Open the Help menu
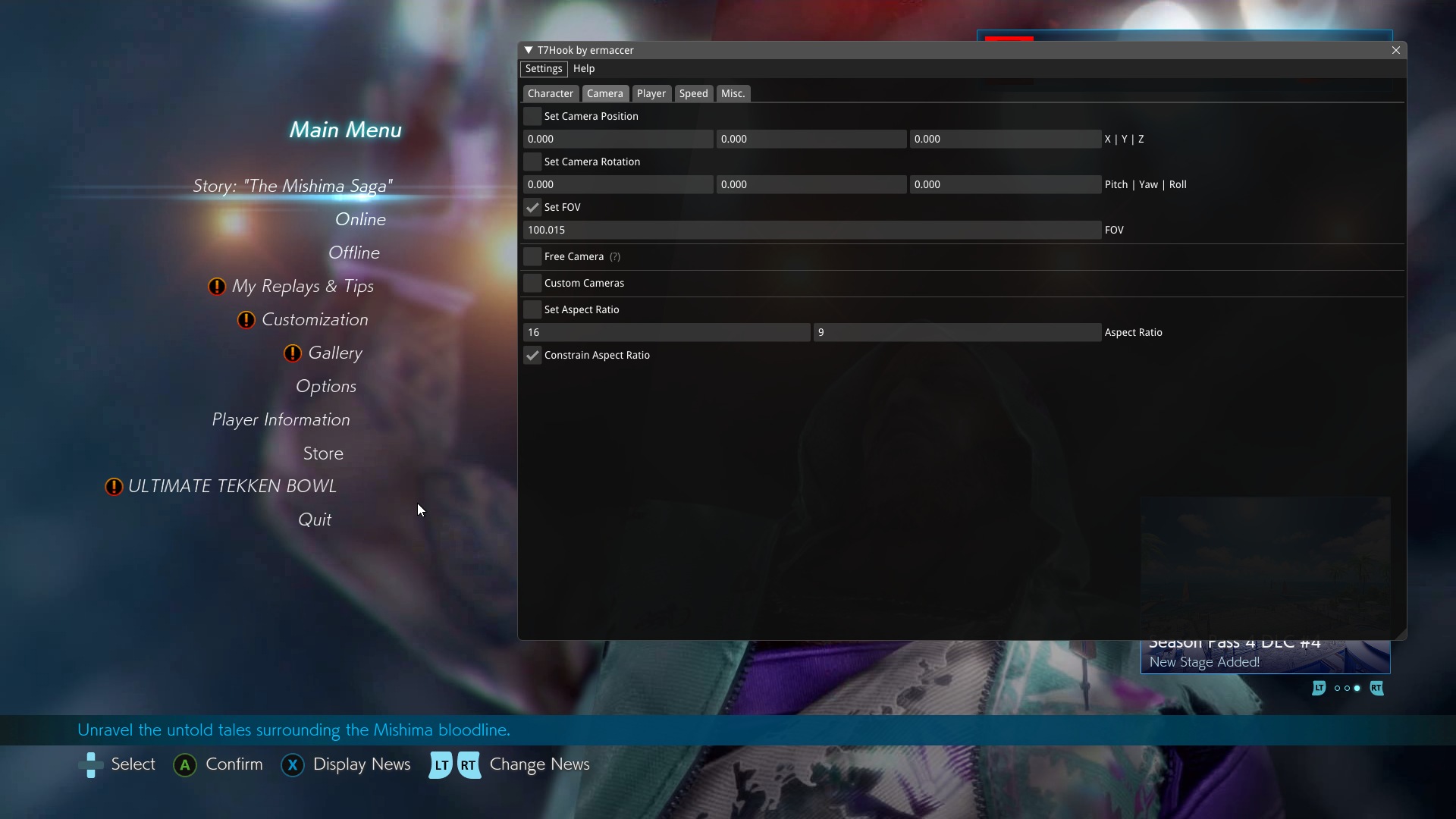The width and height of the screenshot is (1456, 819). pyautogui.click(x=583, y=68)
